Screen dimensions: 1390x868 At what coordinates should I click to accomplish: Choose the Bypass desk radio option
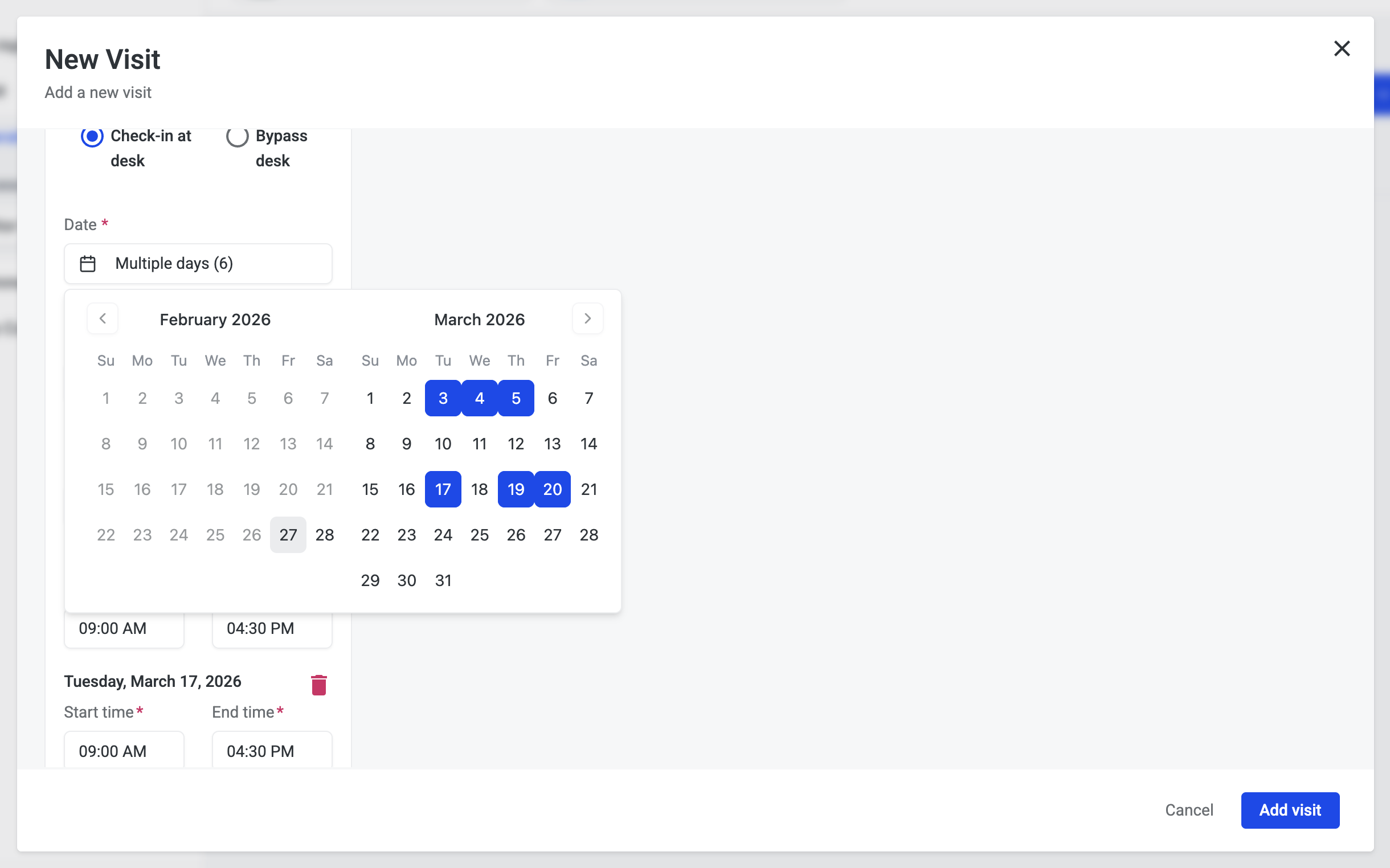tap(237, 137)
